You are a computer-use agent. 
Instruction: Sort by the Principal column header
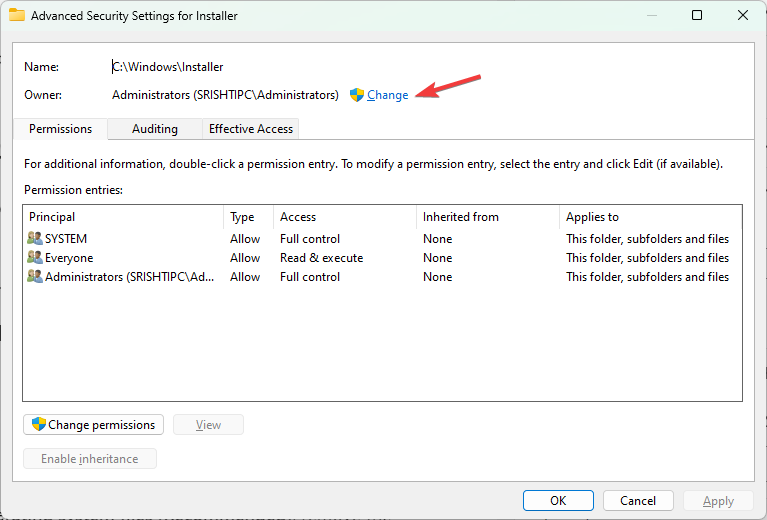pos(123,217)
